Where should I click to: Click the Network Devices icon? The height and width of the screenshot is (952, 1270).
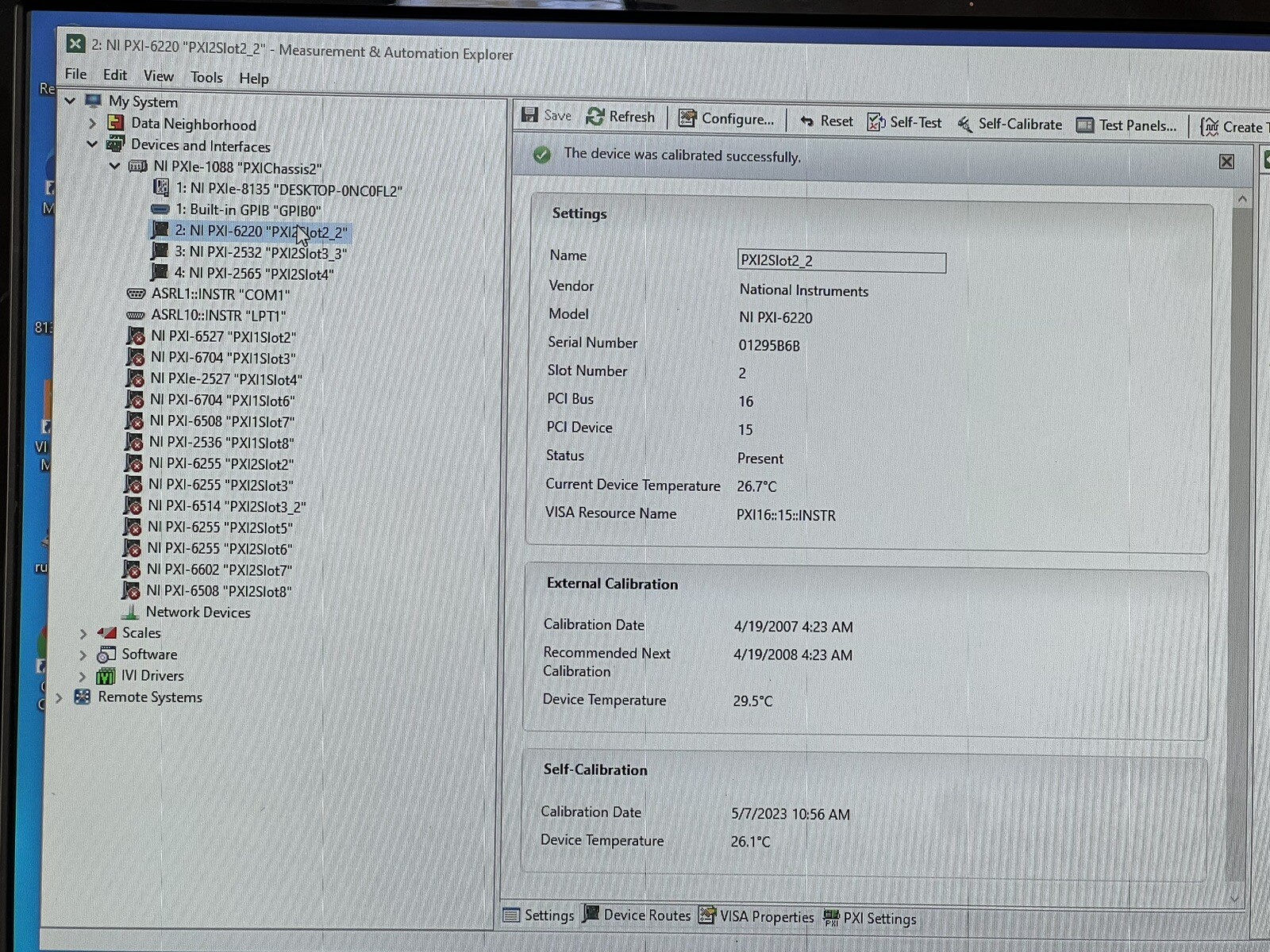pyautogui.click(x=130, y=612)
